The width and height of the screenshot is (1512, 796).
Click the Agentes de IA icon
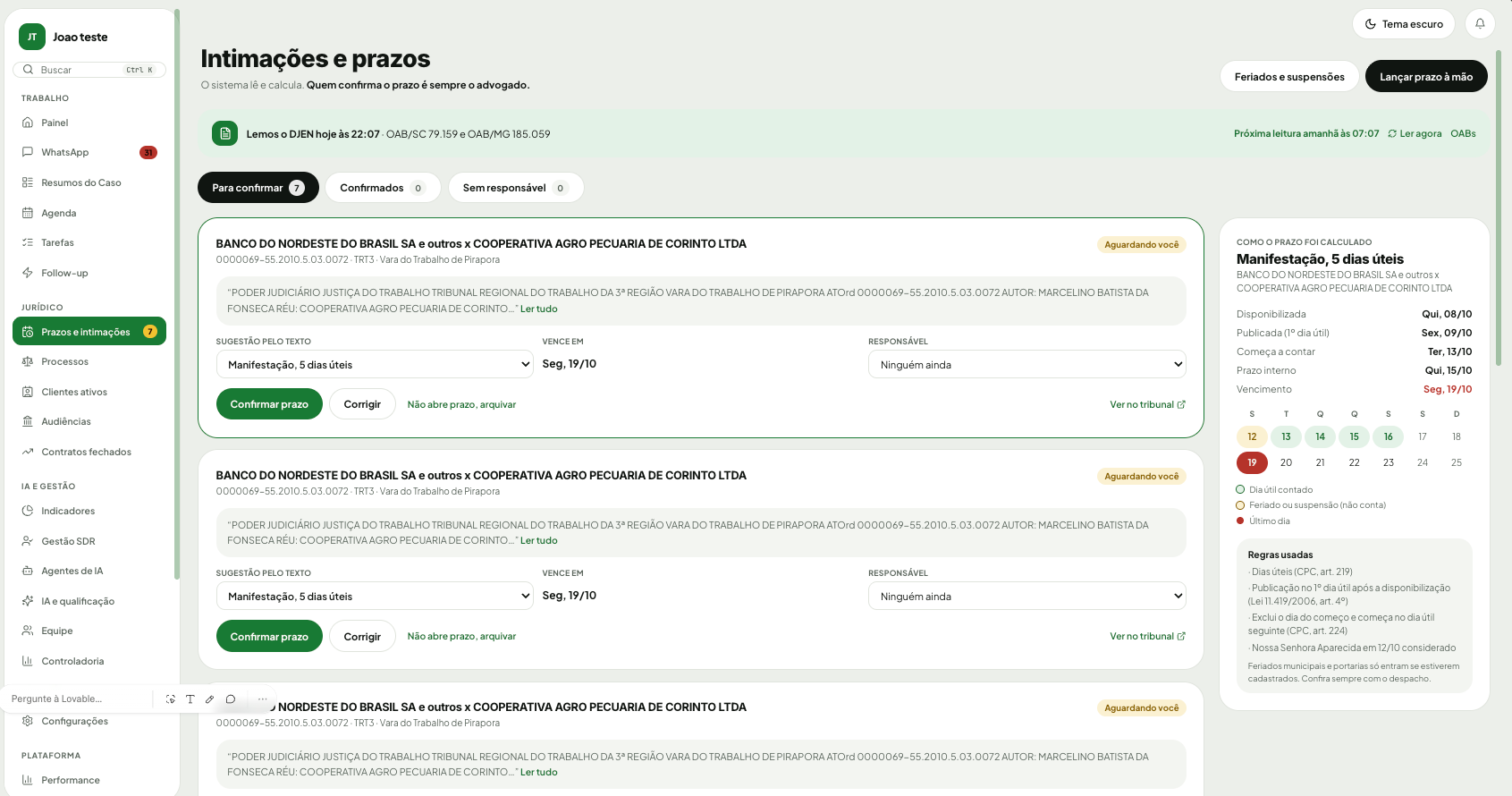coord(28,571)
